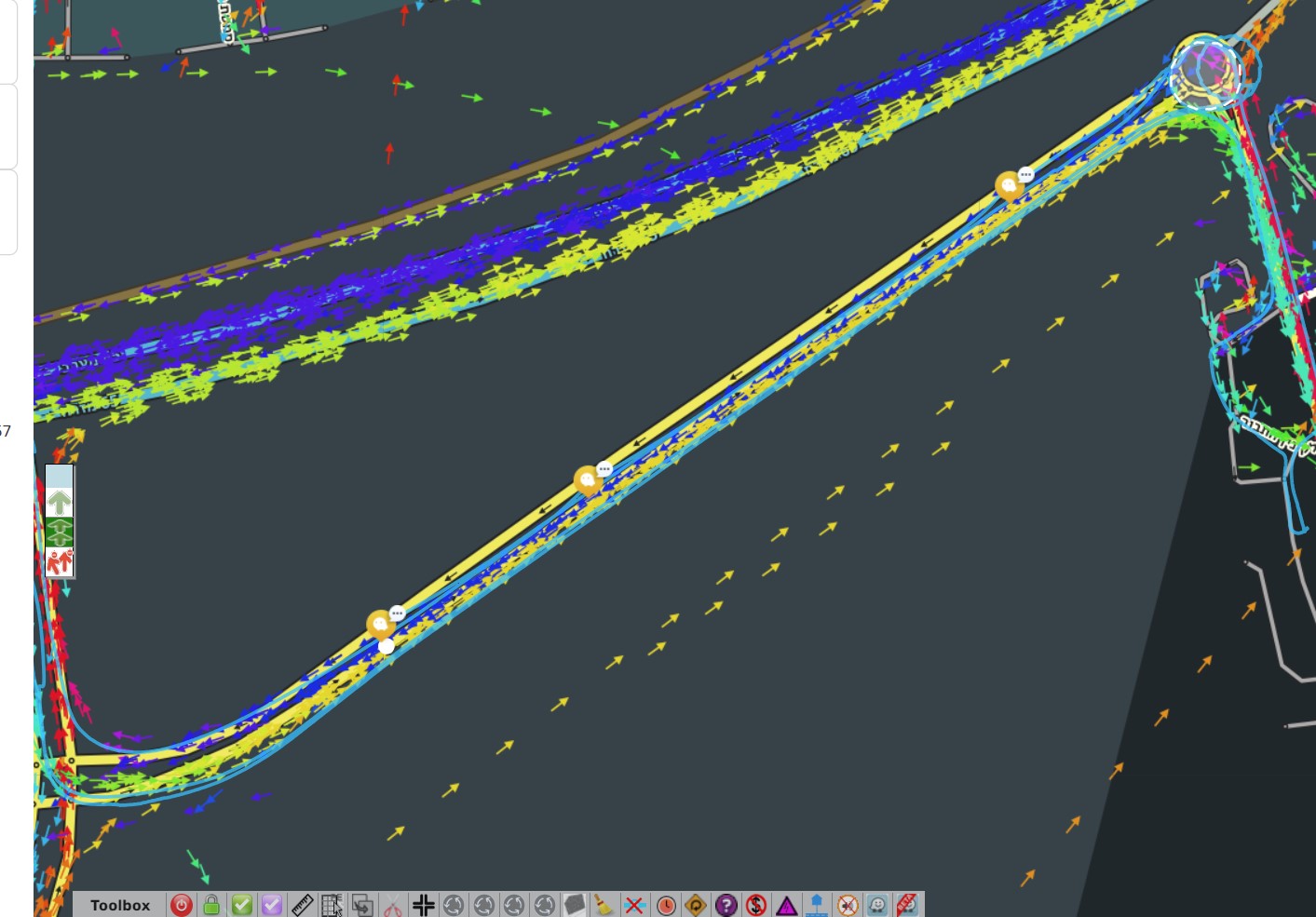Toggle the green checkmark in Toolbox

pyautogui.click(x=242, y=905)
